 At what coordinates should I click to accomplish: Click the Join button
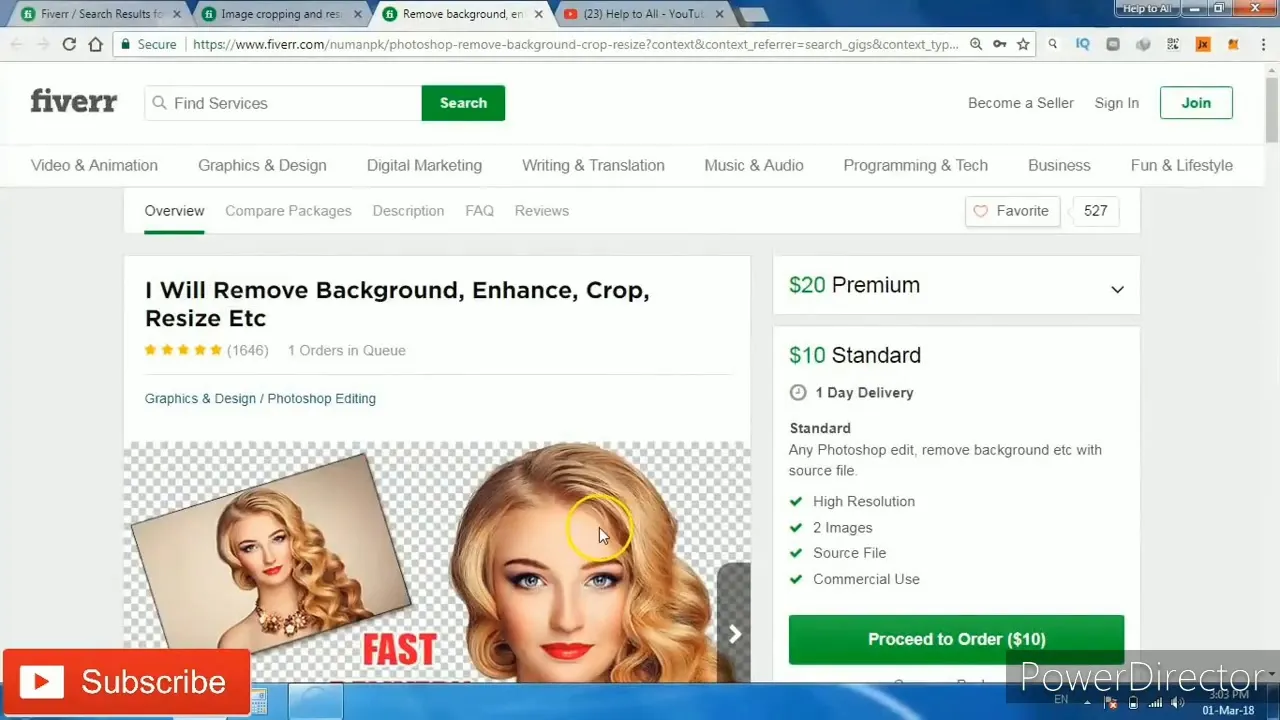pos(1196,103)
